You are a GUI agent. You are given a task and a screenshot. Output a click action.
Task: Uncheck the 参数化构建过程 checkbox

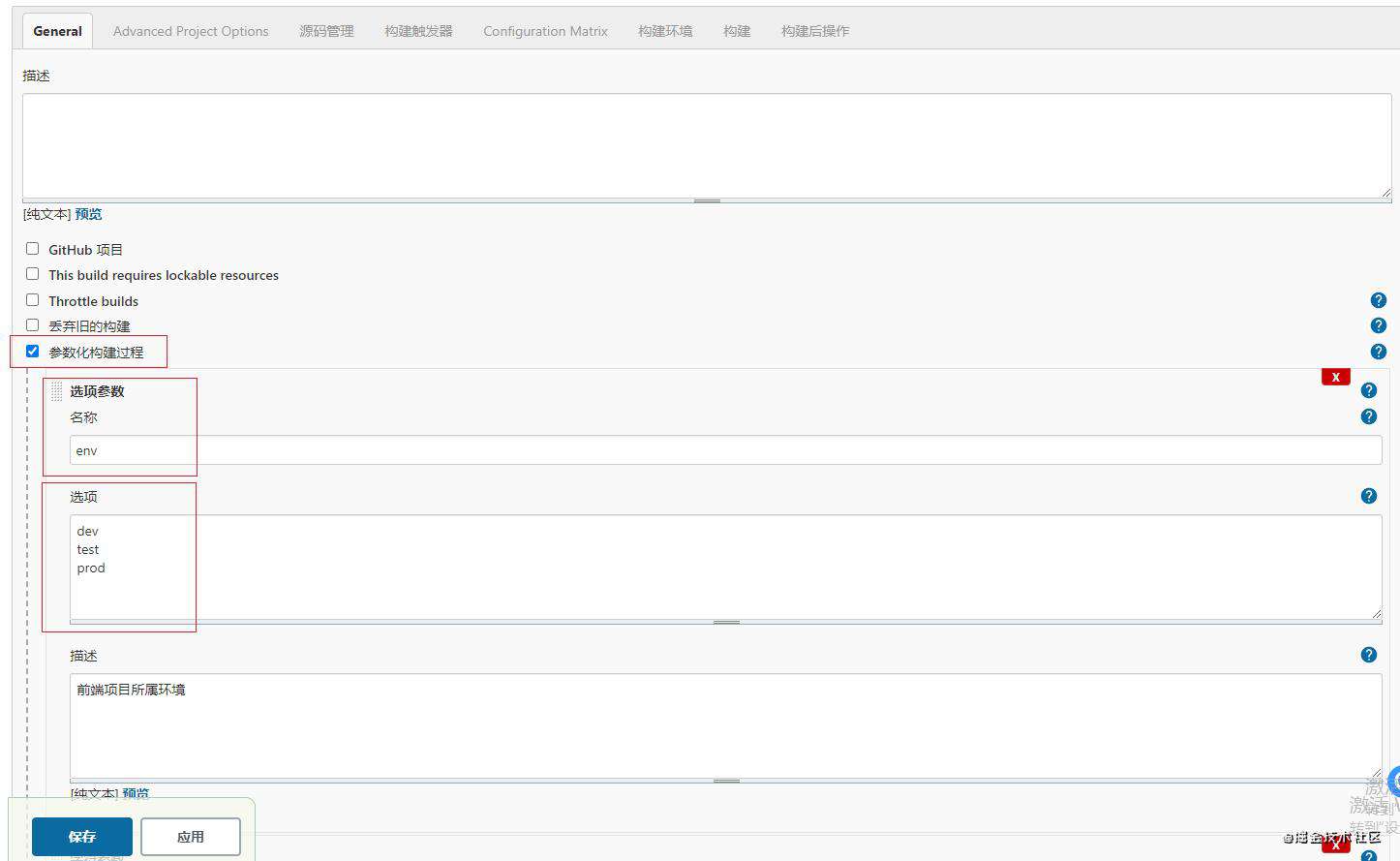click(33, 351)
